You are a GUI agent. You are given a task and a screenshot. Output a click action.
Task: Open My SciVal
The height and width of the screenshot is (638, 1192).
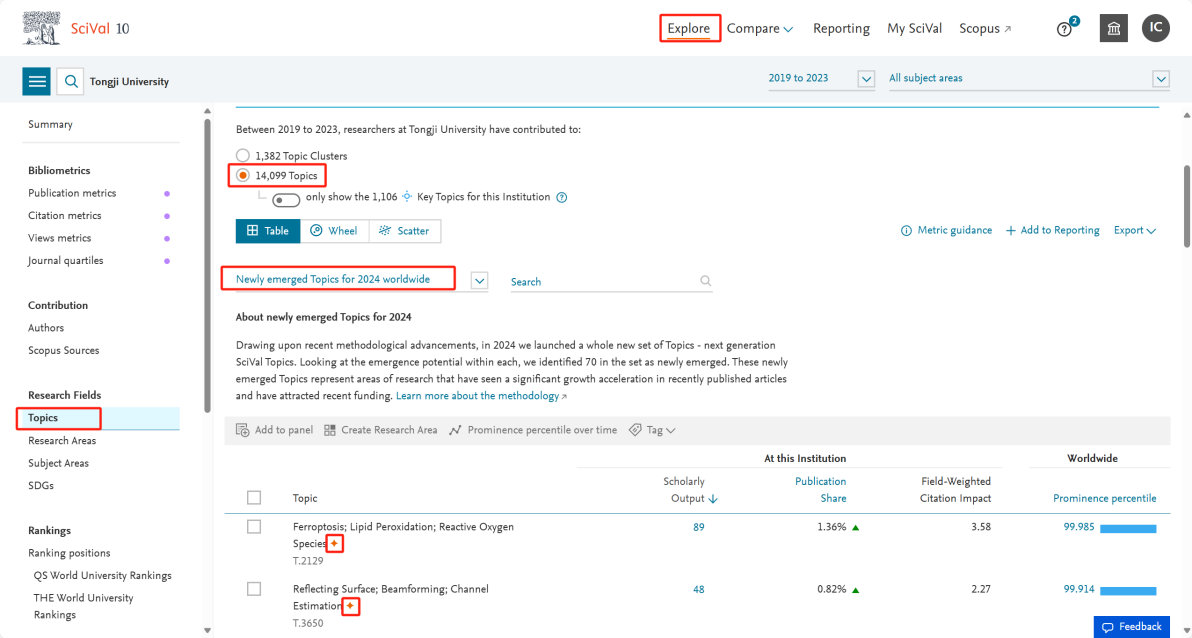pyautogui.click(x=915, y=29)
